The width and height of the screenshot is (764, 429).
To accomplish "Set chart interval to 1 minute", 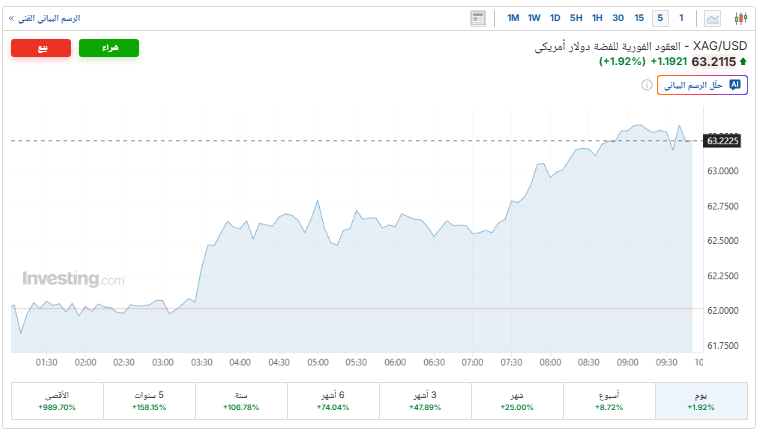I will click(x=681, y=18).
